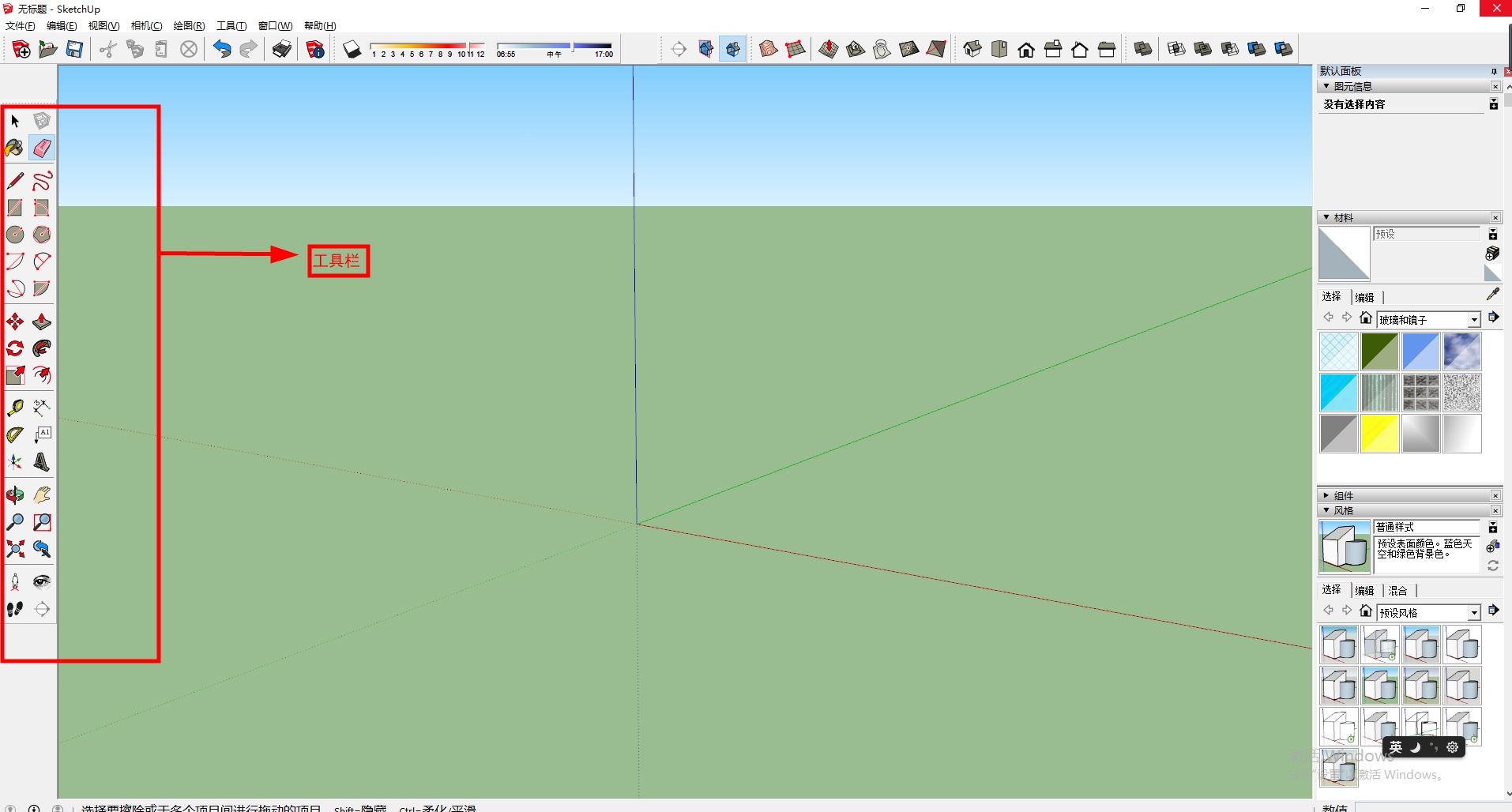Select the Rectangle tool
This screenshot has height=812, width=1512.
tap(15, 208)
